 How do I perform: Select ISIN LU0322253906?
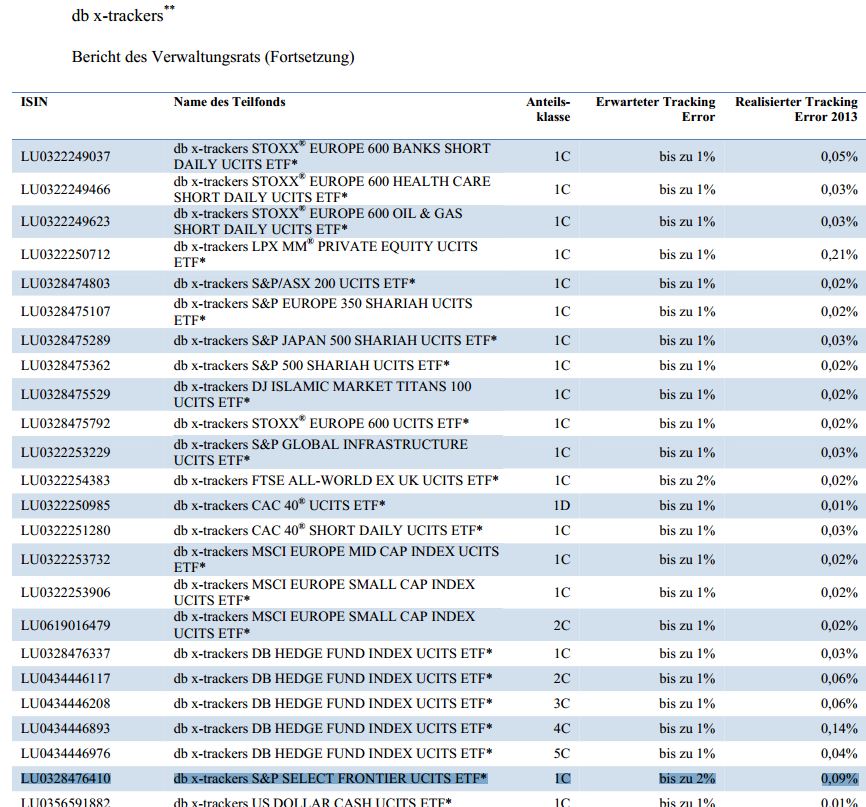tap(66, 593)
